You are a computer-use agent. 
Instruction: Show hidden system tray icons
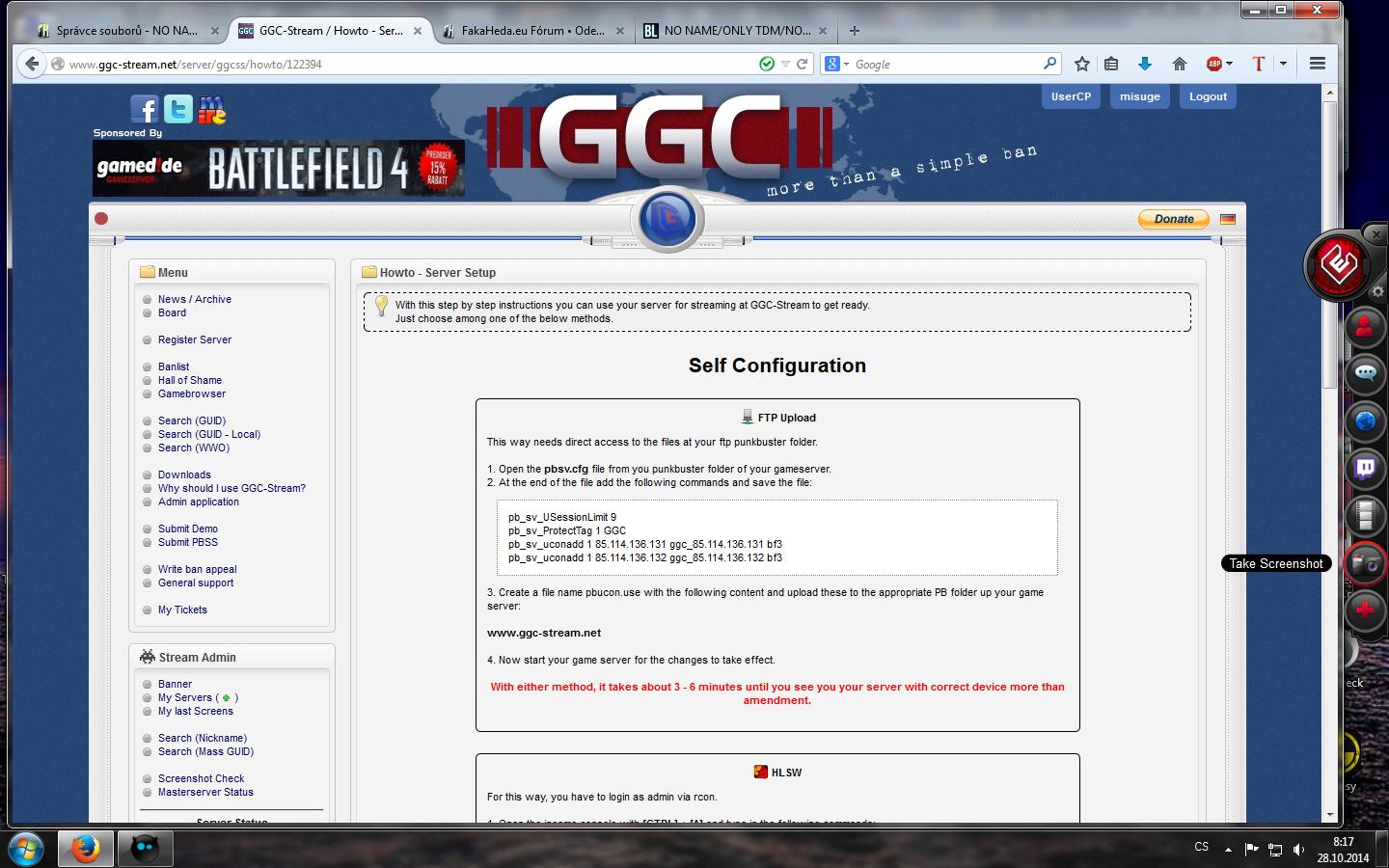click(x=1228, y=850)
